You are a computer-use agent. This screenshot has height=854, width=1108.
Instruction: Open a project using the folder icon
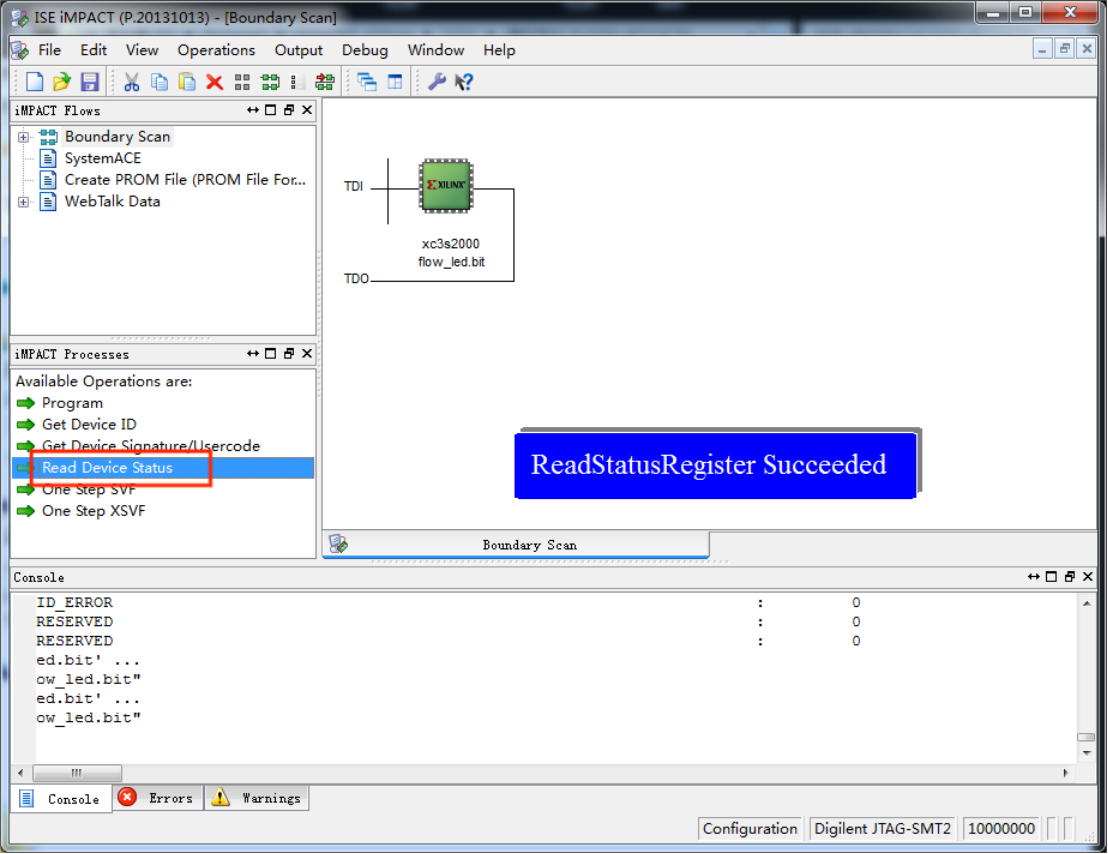[x=62, y=82]
